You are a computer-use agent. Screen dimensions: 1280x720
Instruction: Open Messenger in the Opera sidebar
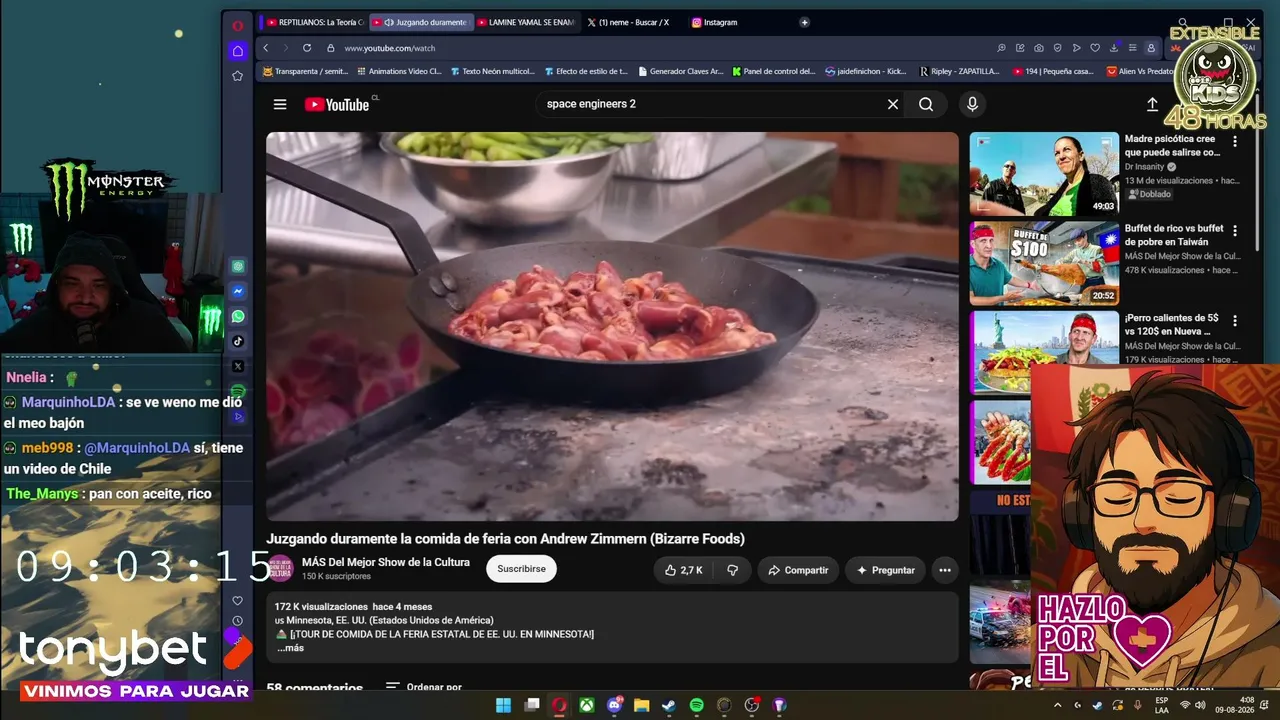(x=238, y=291)
